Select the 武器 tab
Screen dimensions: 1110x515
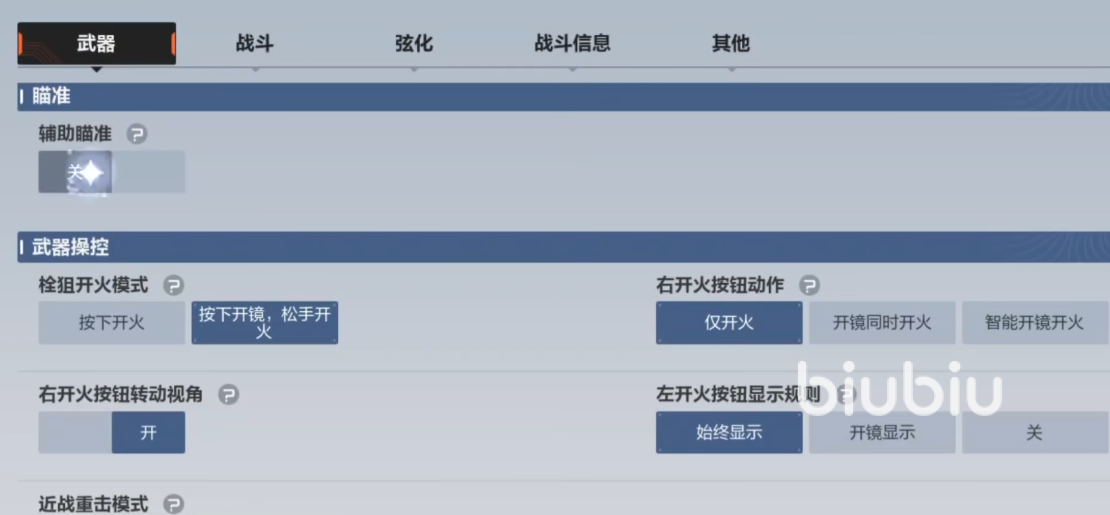click(96, 44)
